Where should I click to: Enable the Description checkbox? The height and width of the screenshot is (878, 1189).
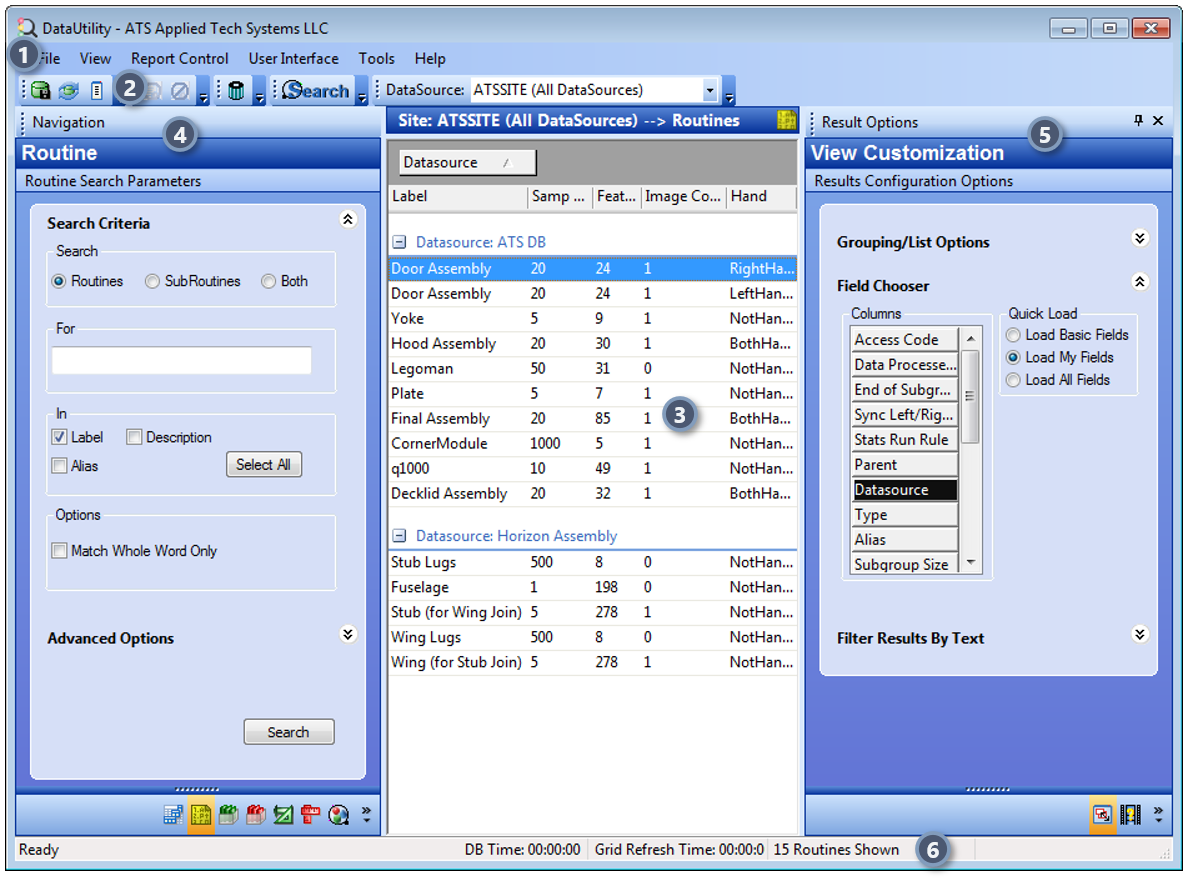click(134, 437)
